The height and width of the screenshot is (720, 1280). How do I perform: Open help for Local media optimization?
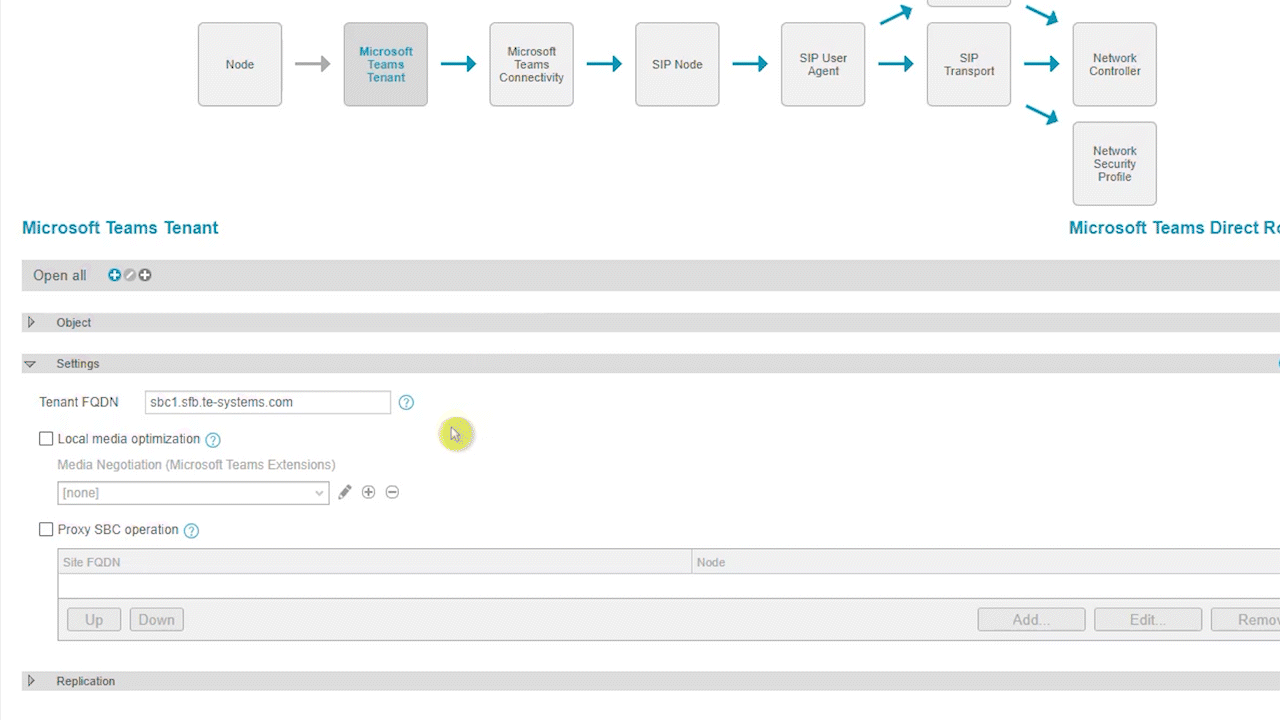213,439
